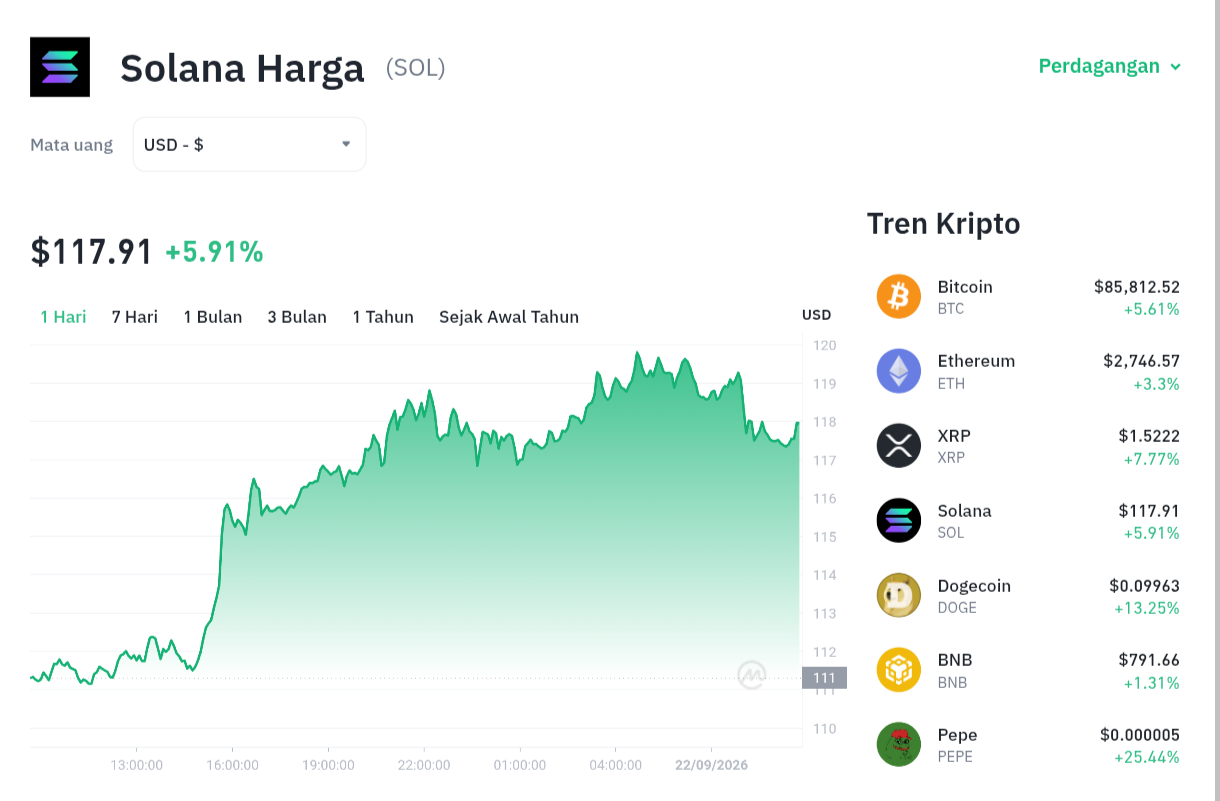Select the BNB coin icon
The height and width of the screenshot is (801, 1220).
pyautogui.click(x=898, y=670)
